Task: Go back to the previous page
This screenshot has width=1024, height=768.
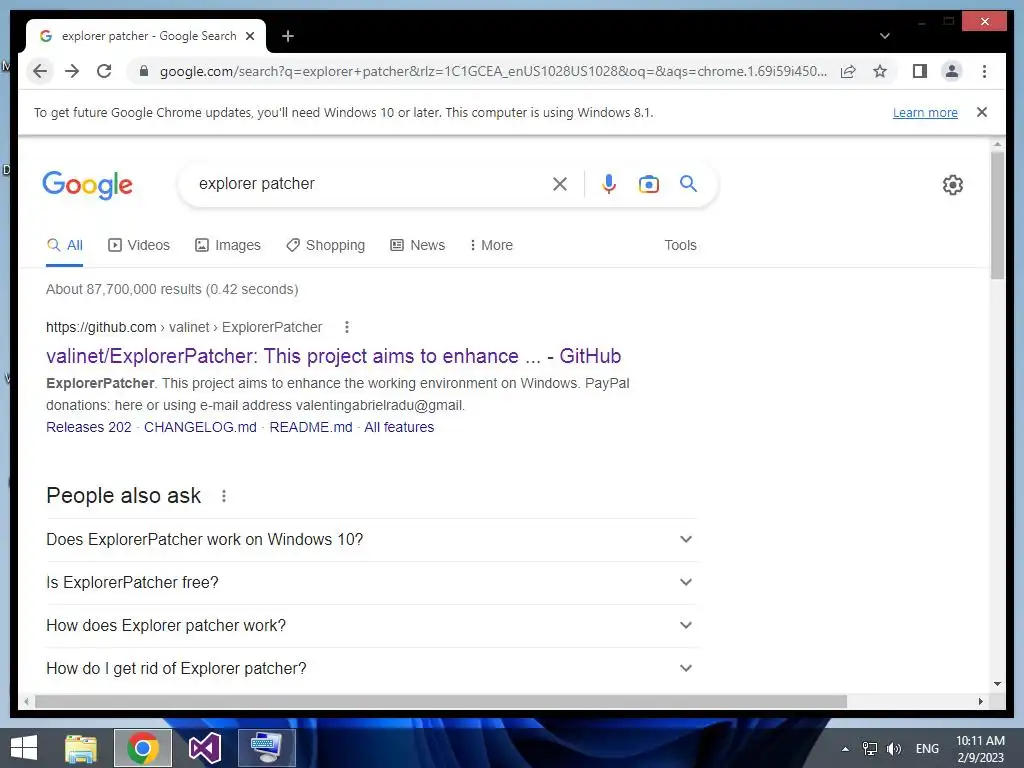Action: point(40,71)
